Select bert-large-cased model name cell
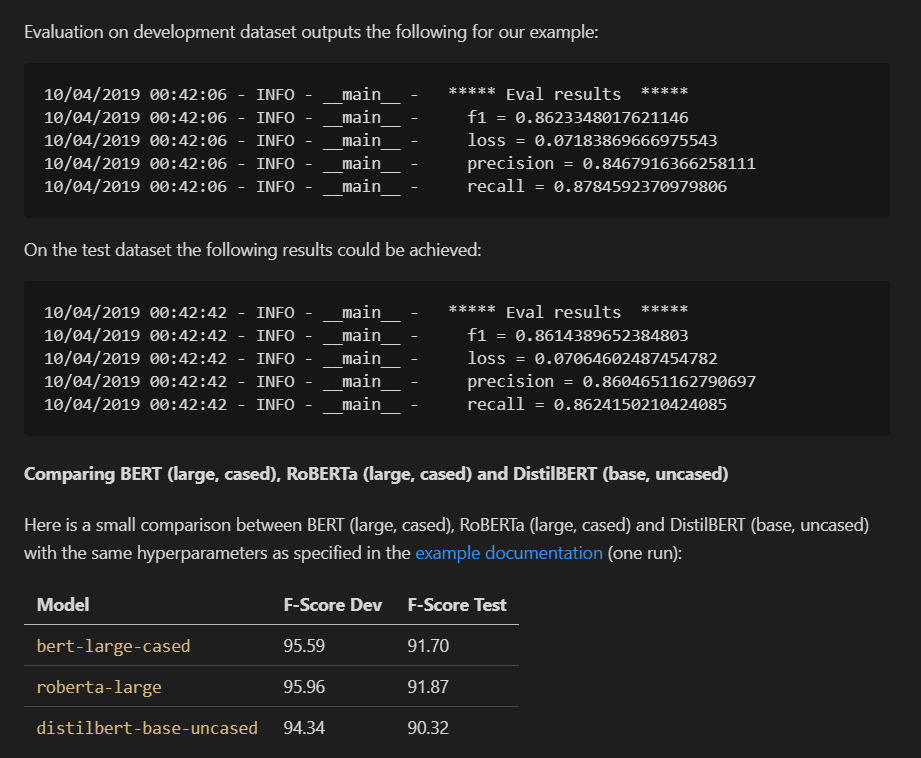The width and height of the screenshot is (921, 758). [x=113, y=646]
